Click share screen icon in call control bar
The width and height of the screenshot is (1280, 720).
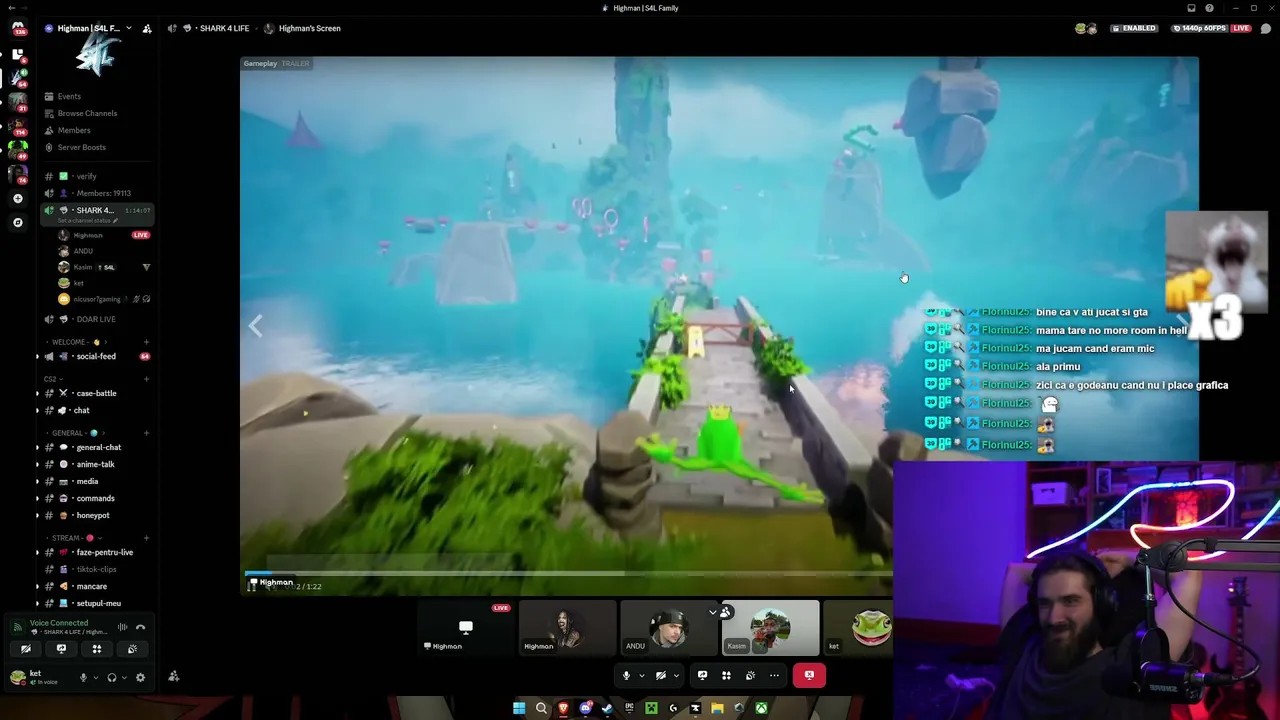pos(702,675)
